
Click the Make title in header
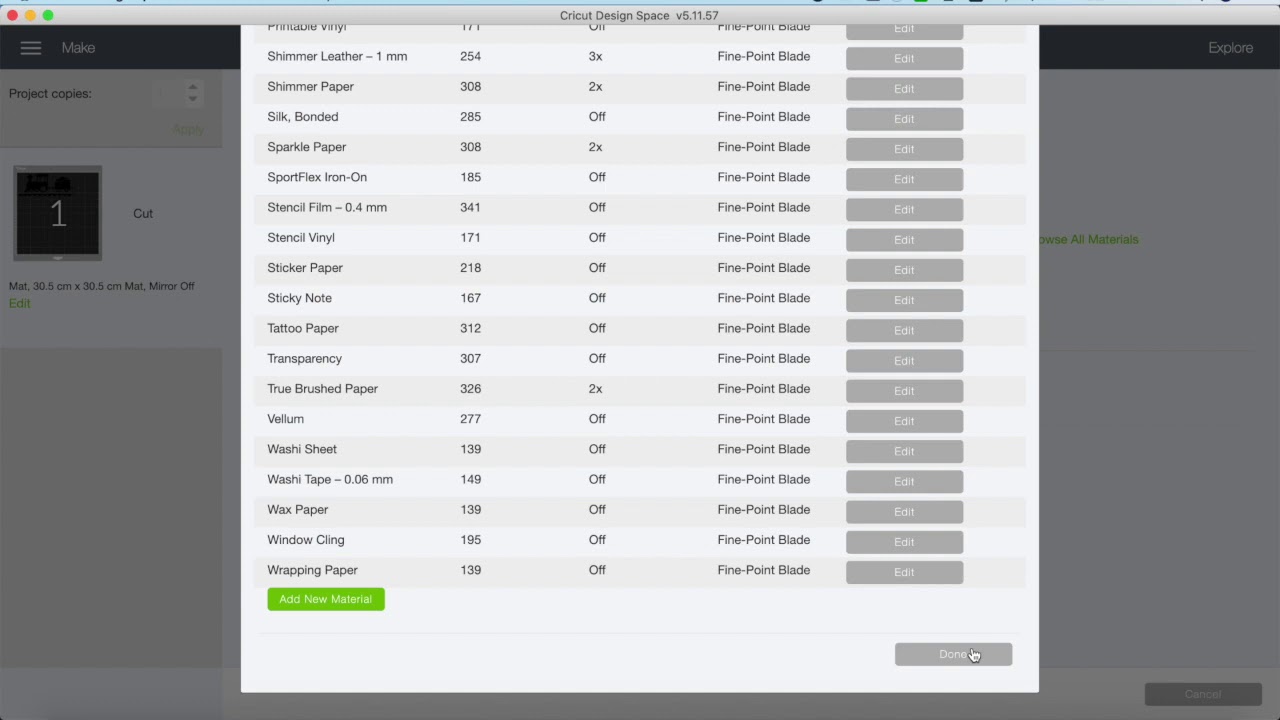tap(78, 48)
